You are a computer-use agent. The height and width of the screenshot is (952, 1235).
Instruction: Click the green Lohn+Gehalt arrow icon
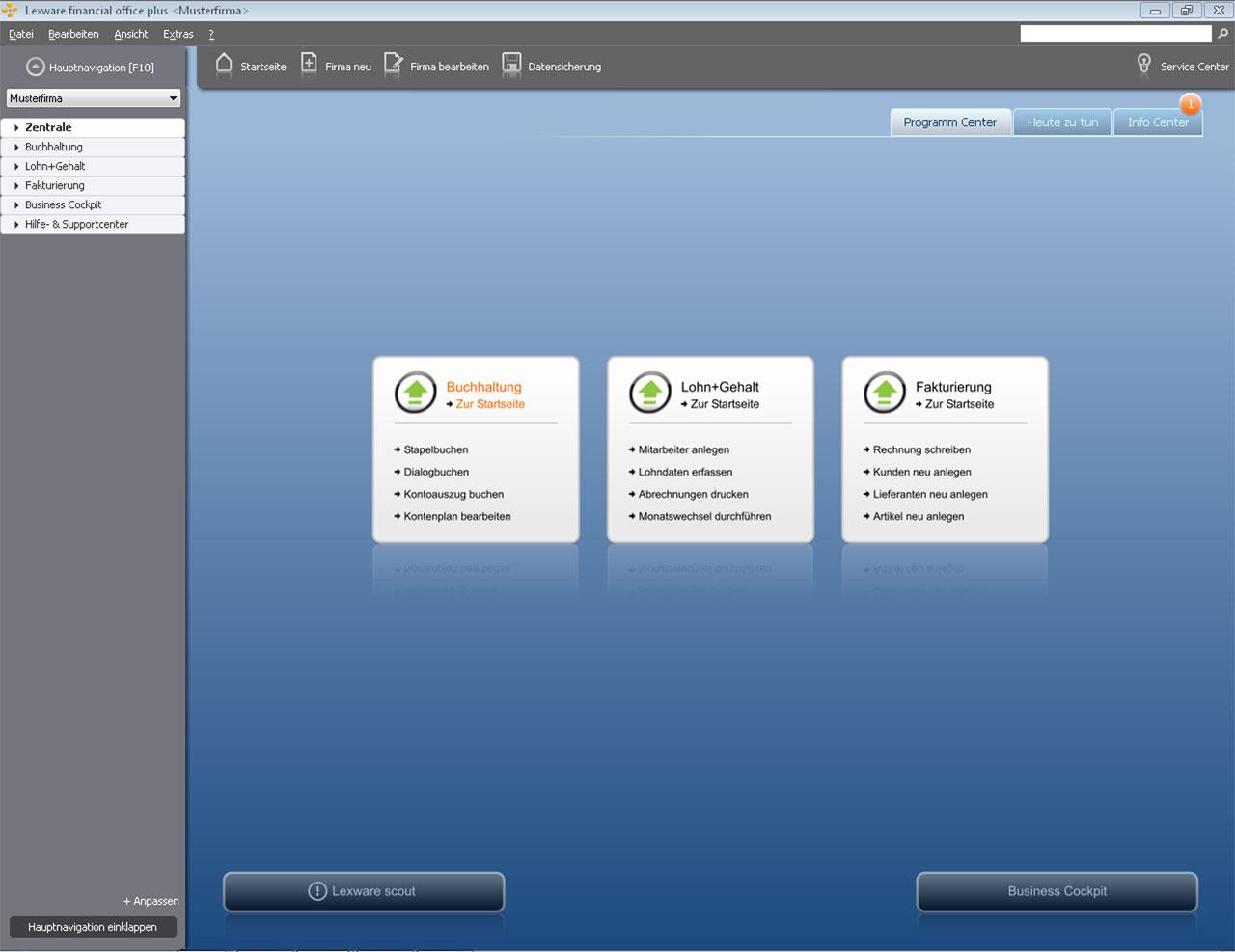pos(649,393)
